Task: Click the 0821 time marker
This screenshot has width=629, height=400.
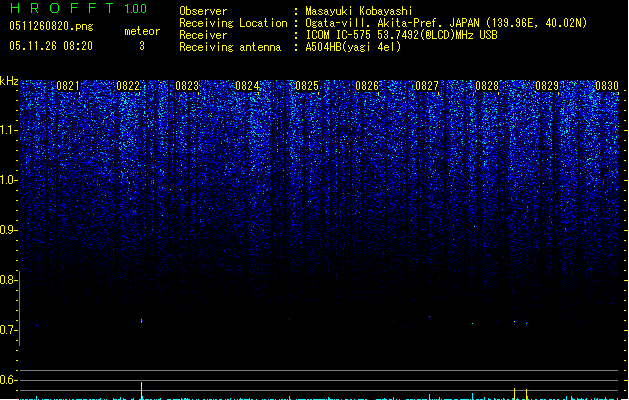Action: pos(68,86)
